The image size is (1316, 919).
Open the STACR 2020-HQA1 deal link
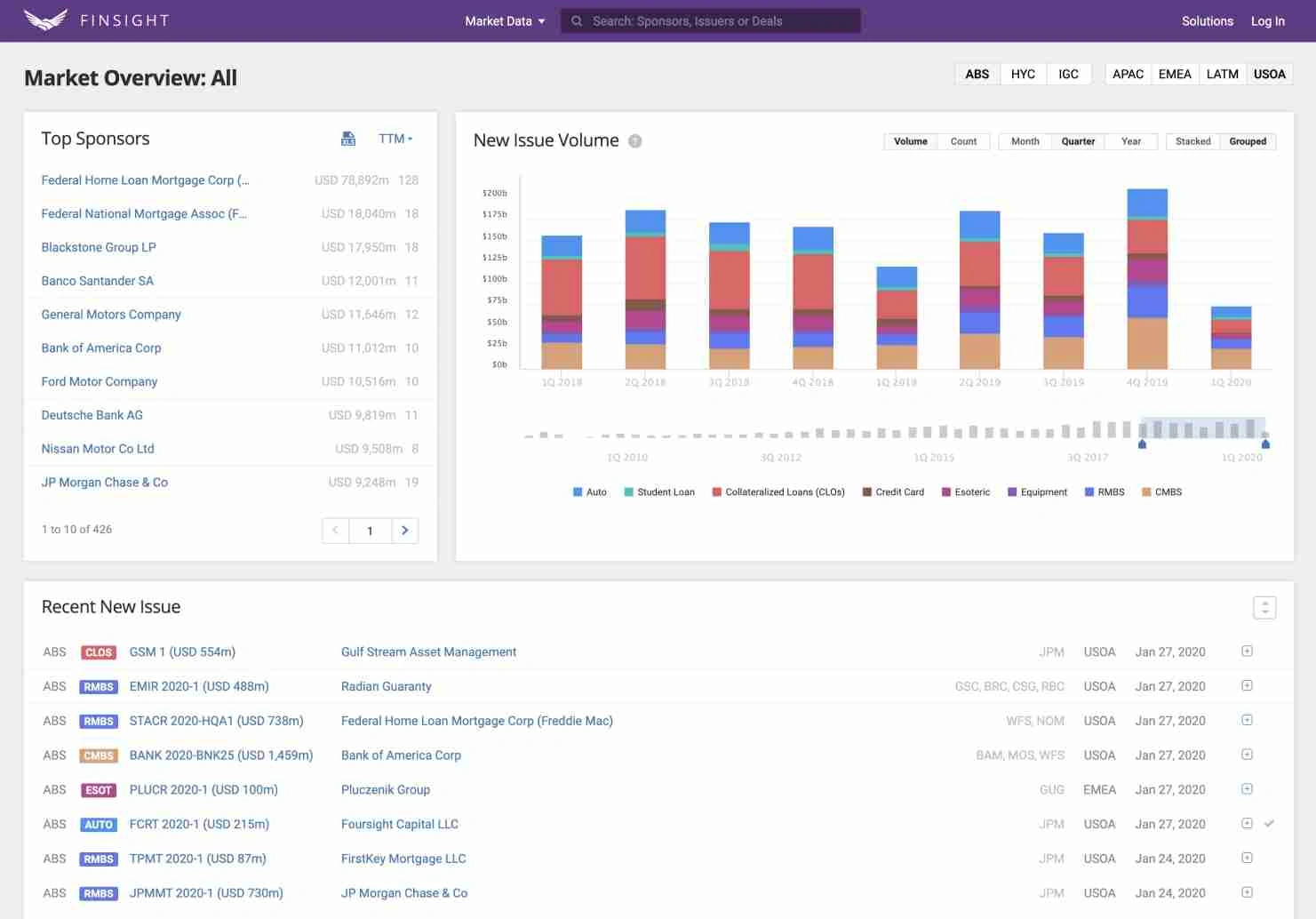[217, 721]
